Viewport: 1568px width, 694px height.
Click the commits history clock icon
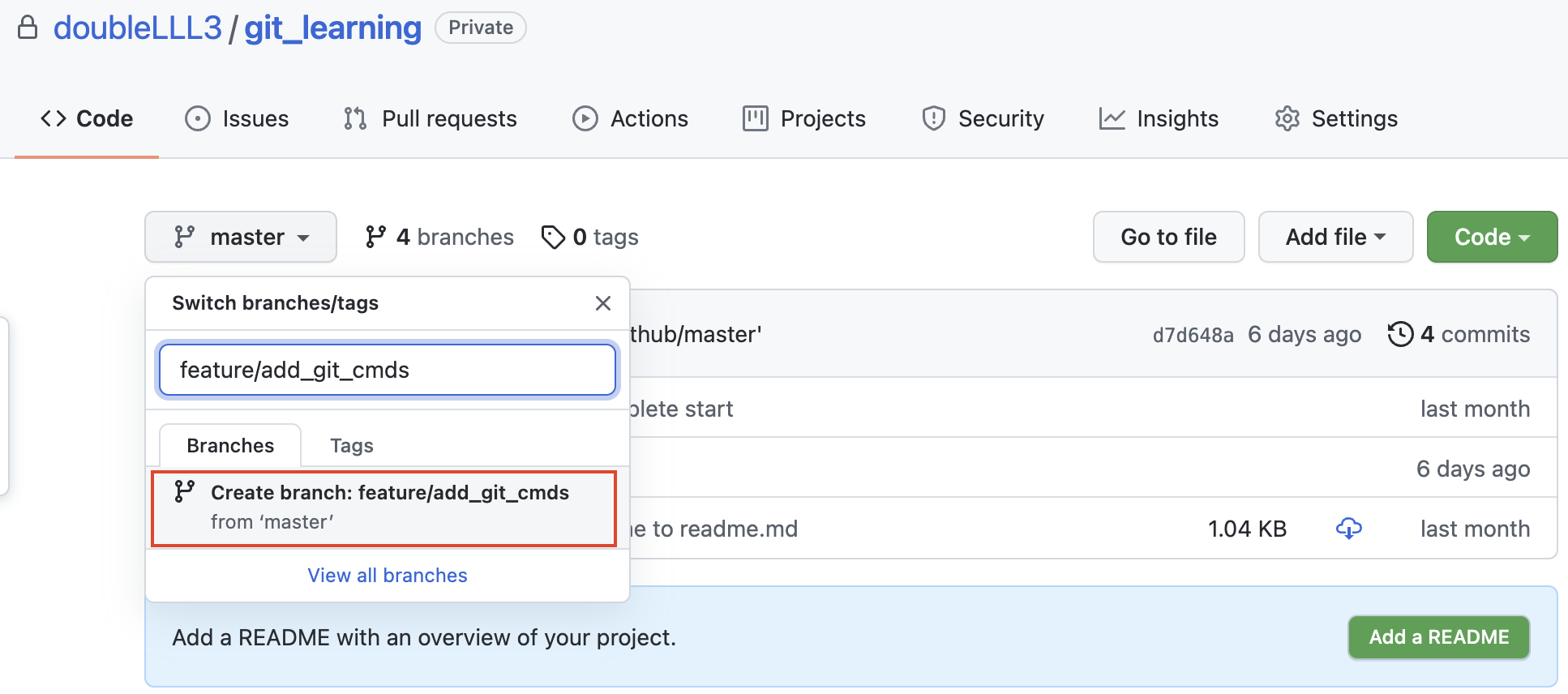click(1400, 334)
